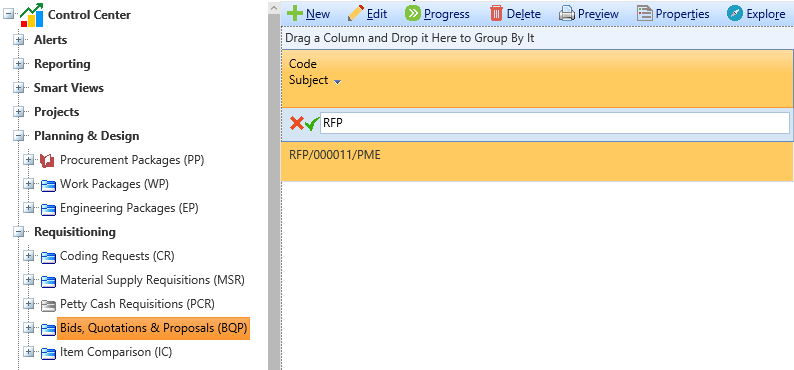
Task: Expand Item Comparison (IC) node
Action: [29, 352]
